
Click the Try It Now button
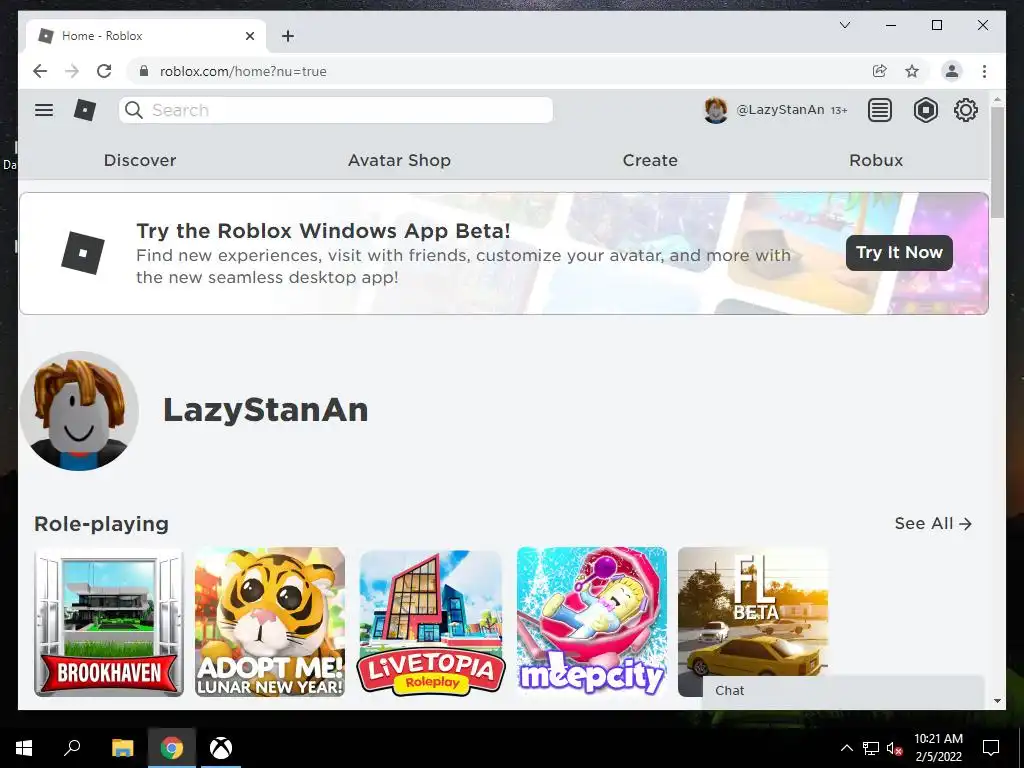tap(899, 253)
